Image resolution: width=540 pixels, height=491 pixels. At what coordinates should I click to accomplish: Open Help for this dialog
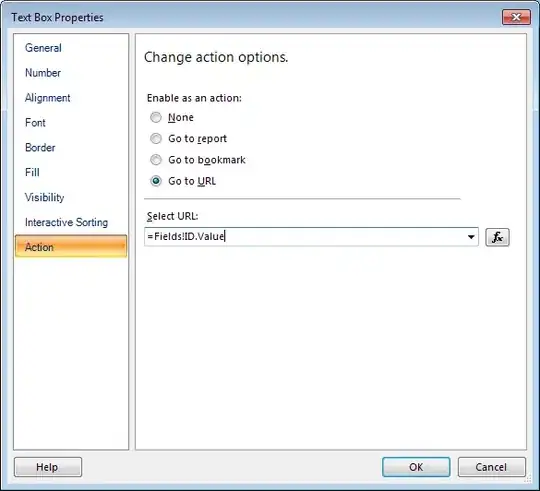click(48, 467)
